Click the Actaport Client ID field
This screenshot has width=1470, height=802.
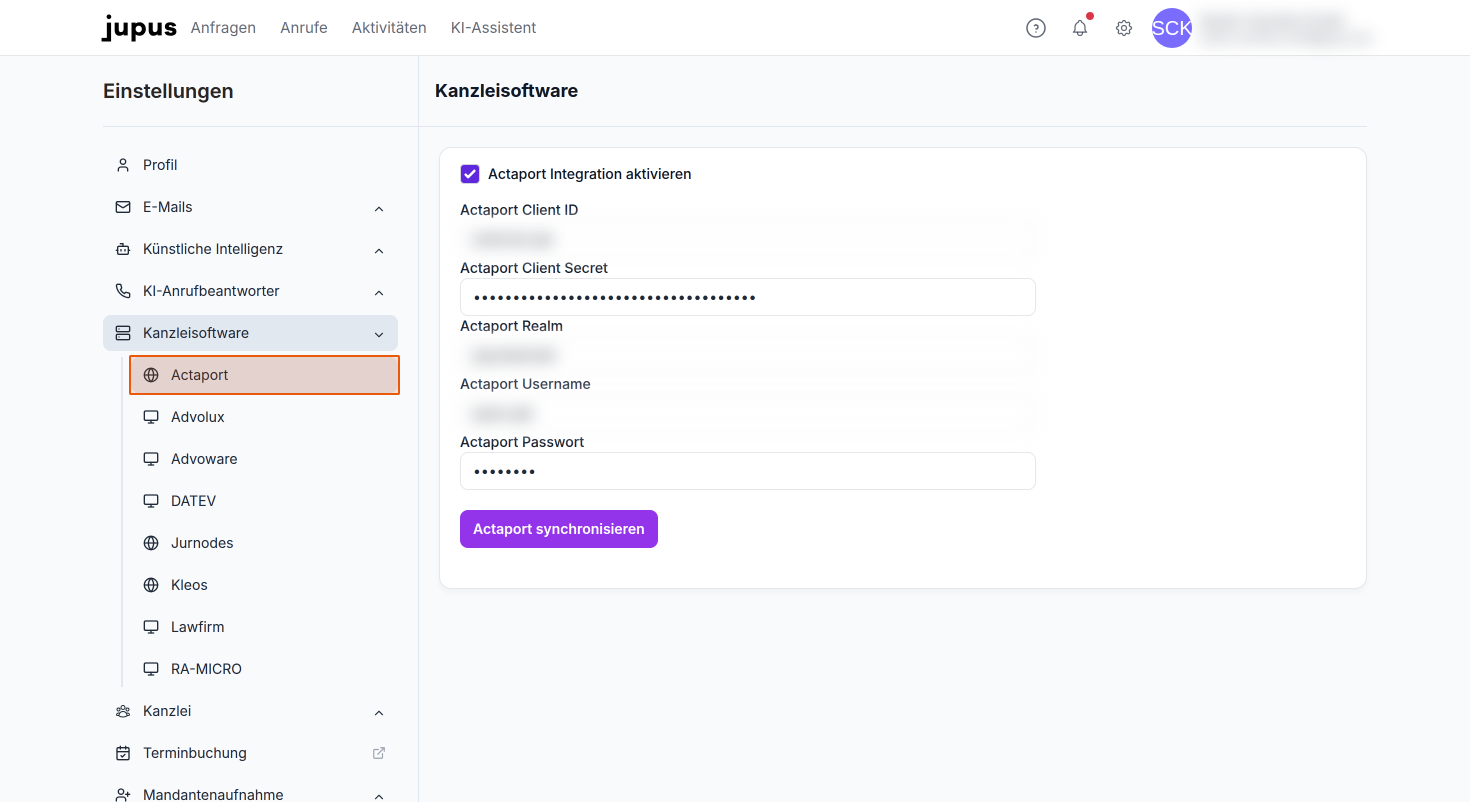pyautogui.click(x=748, y=239)
